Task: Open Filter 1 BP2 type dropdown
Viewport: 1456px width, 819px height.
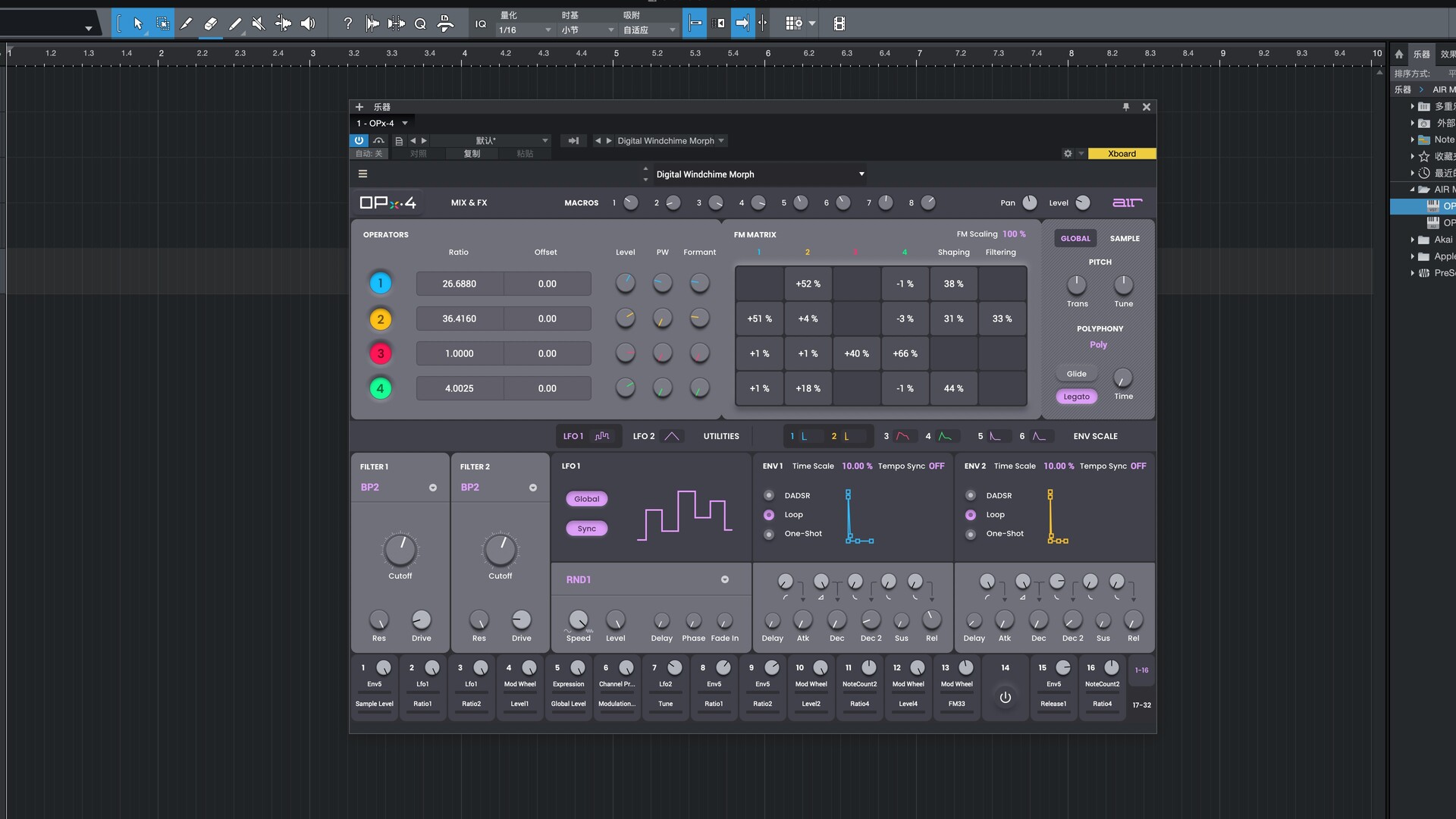Action: click(432, 488)
